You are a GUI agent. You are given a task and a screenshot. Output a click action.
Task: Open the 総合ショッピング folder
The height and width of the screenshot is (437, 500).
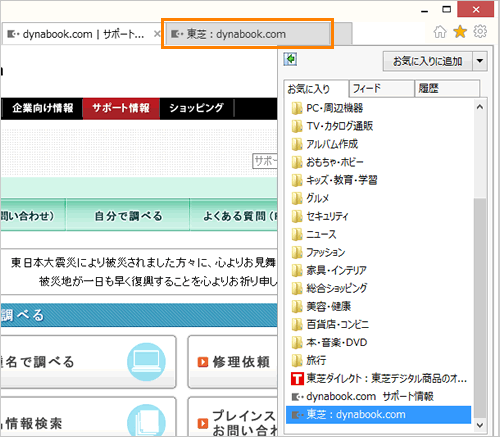(329, 288)
